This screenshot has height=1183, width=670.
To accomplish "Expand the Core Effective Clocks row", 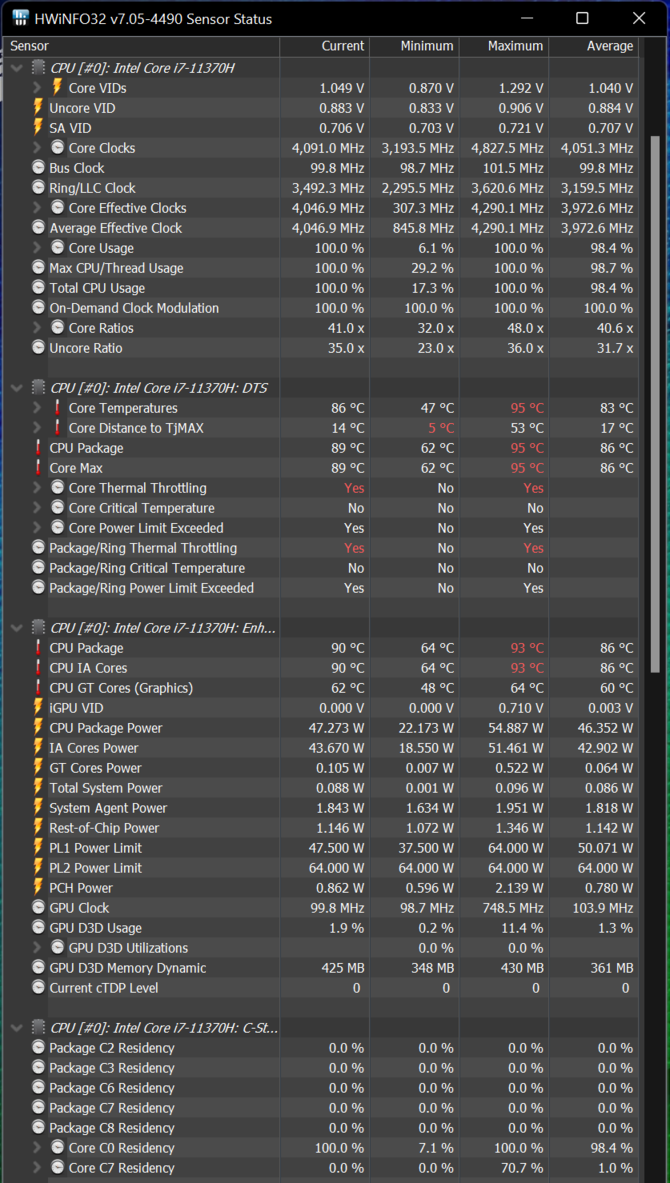I will [x=37, y=207].
